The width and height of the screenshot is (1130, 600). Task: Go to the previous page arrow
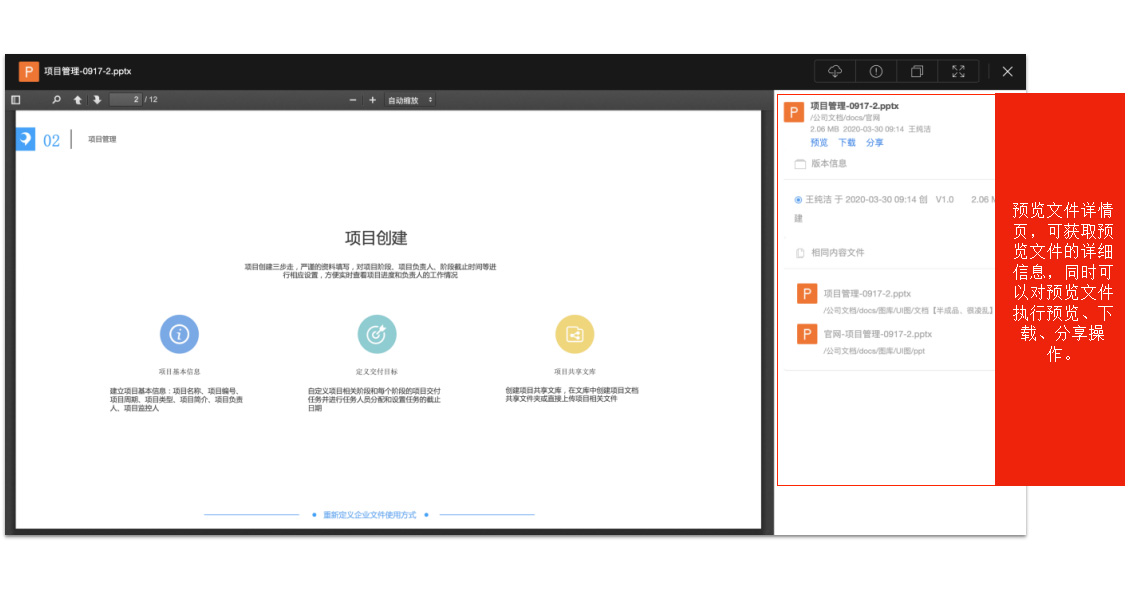[x=77, y=100]
